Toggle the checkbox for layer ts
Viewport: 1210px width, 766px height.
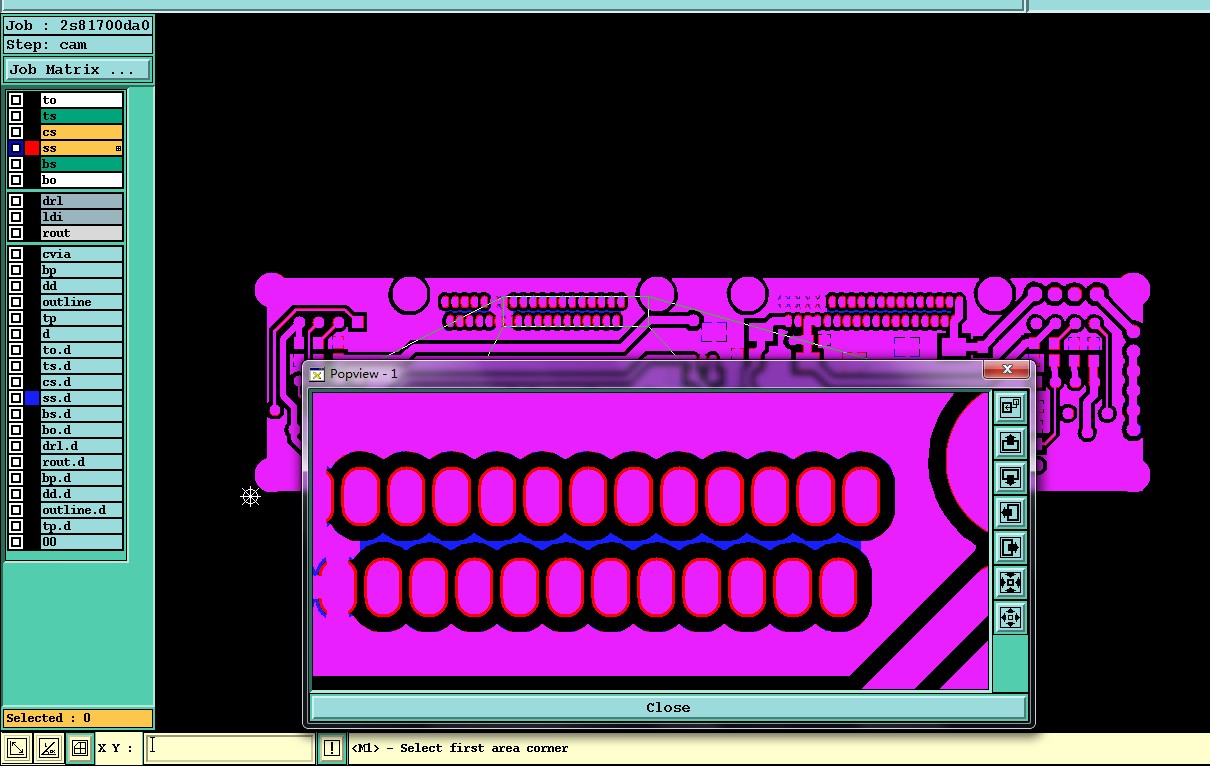click(16, 116)
